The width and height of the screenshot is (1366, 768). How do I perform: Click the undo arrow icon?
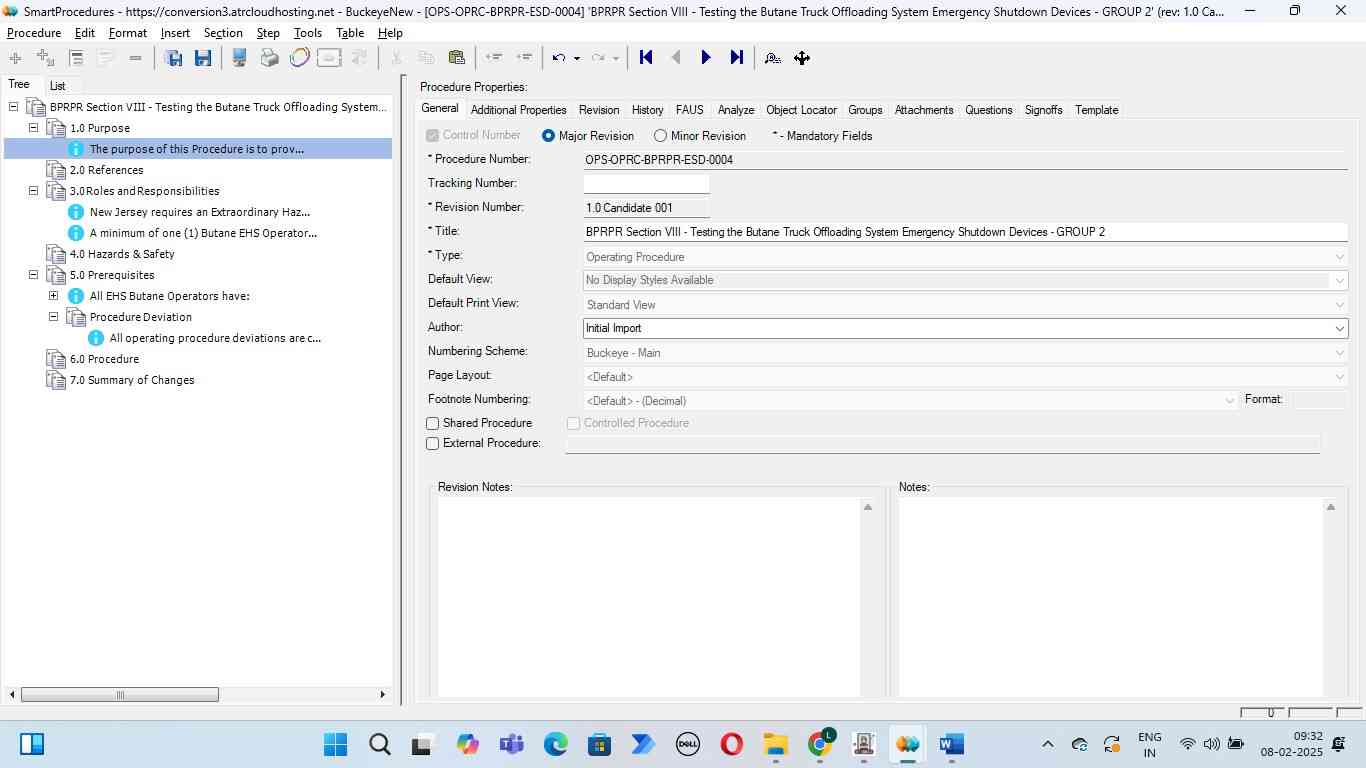click(x=559, y=58)
